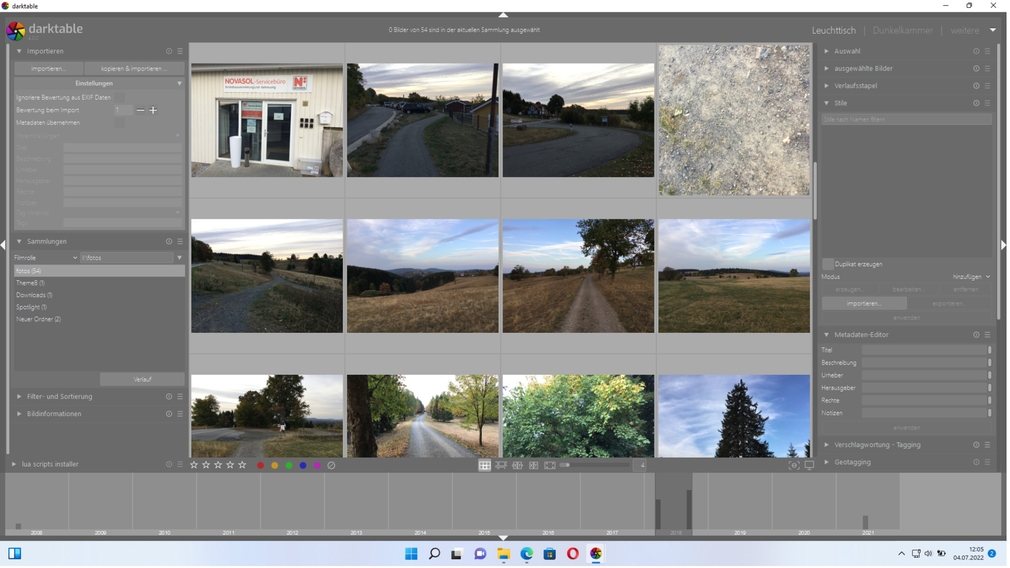Enable 'Ignoriere Bewertung aus EXIF Daten' checkbox
Screen dimensions: 1010x568
(120, 97)
